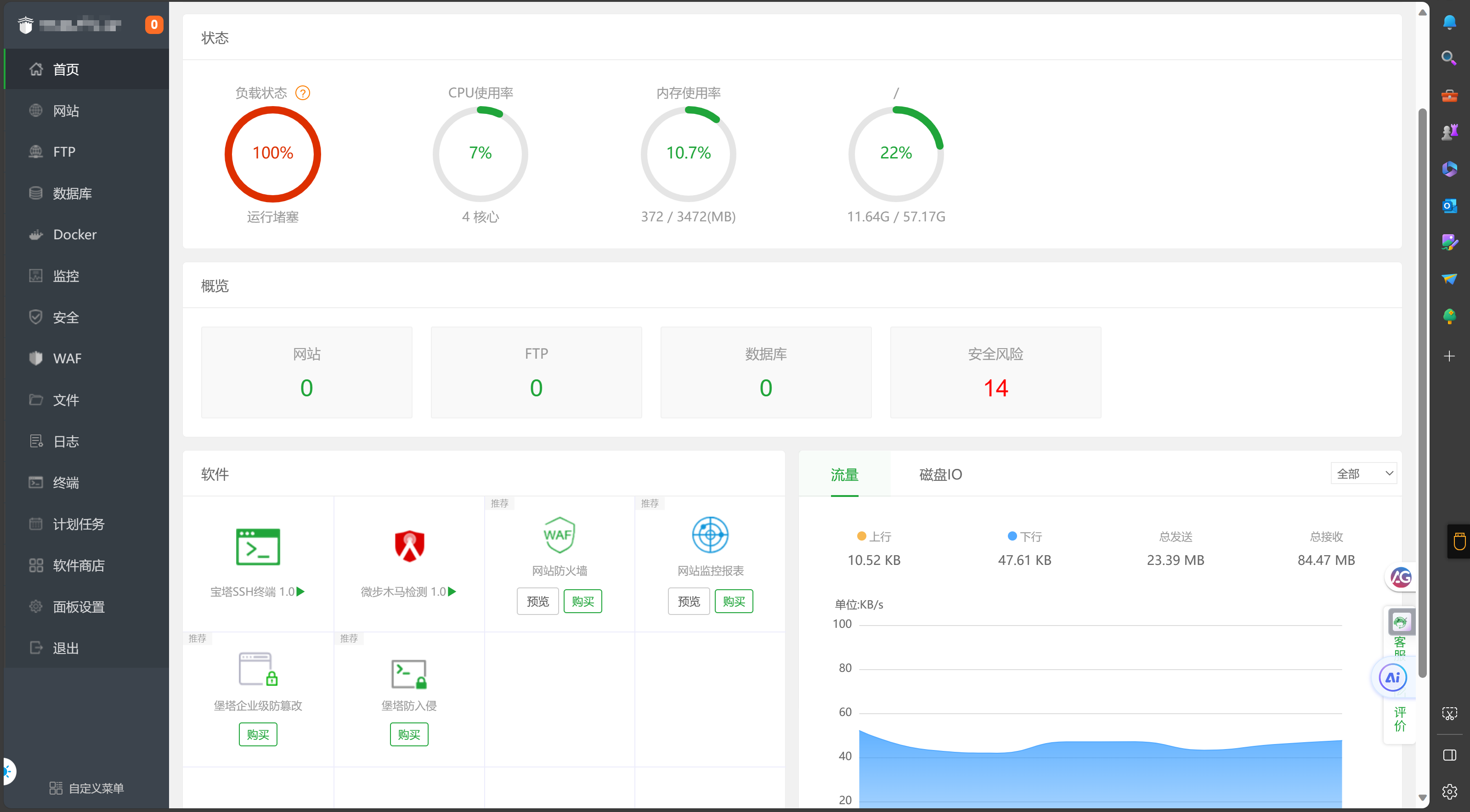Click the 100% load status gauge

click(273, 154)
